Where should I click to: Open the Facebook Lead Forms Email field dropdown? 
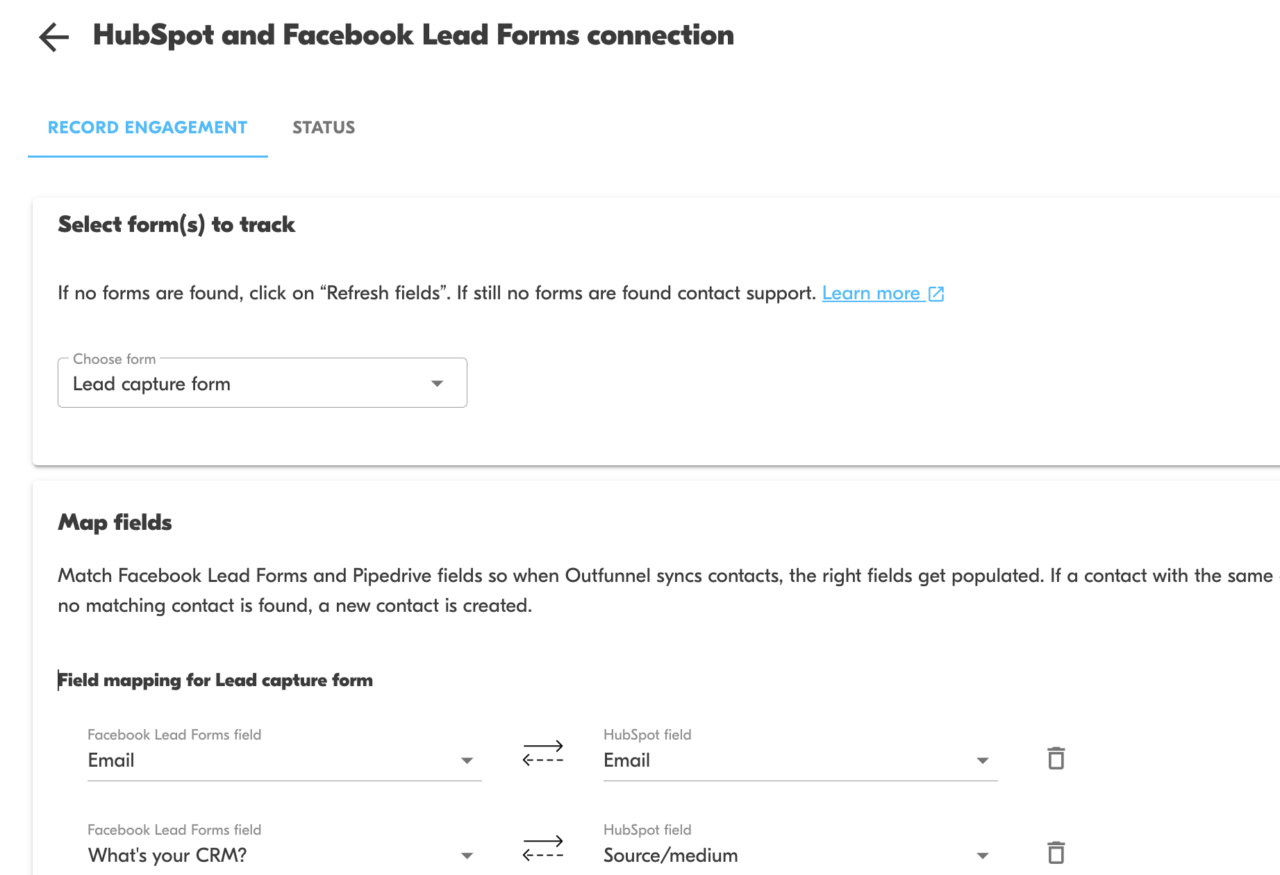coord(466,760)
